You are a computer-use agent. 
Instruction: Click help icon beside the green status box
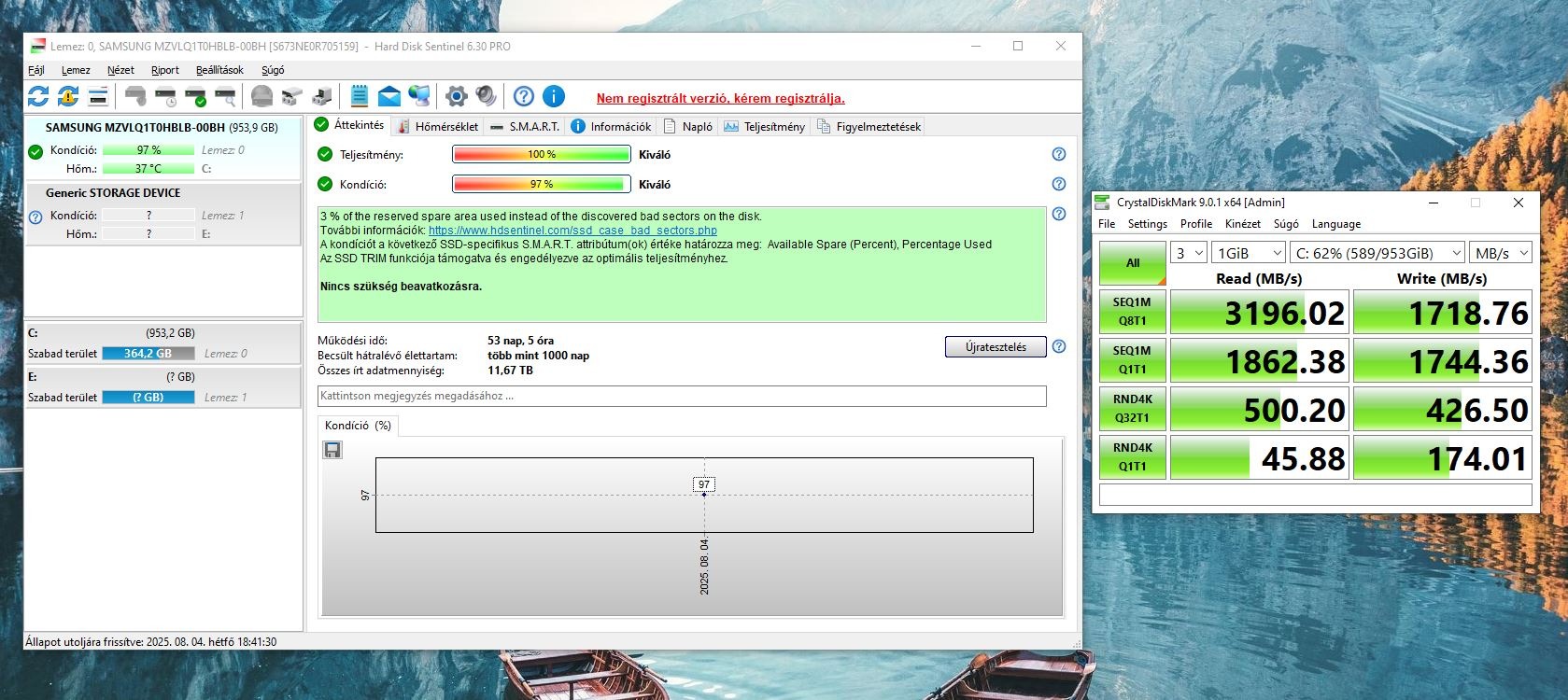tap(1058, 214)
